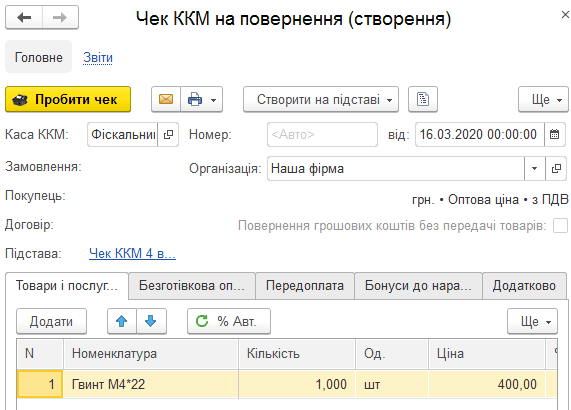Go forward with the right arrow button

[60, 17]
